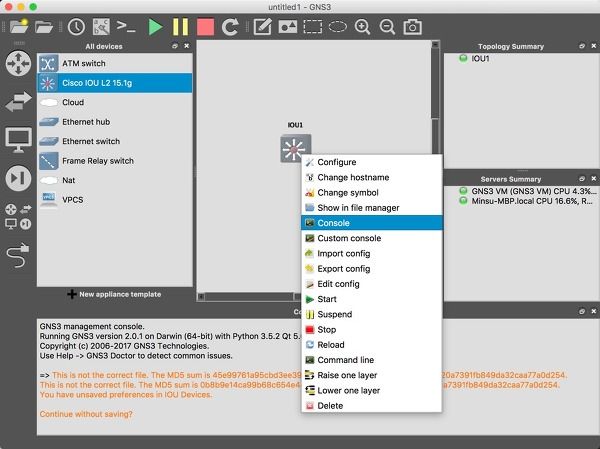This screenshot has height=449, width=600.
Task: Choose Export config menu entry
Action: click(372, 269)
